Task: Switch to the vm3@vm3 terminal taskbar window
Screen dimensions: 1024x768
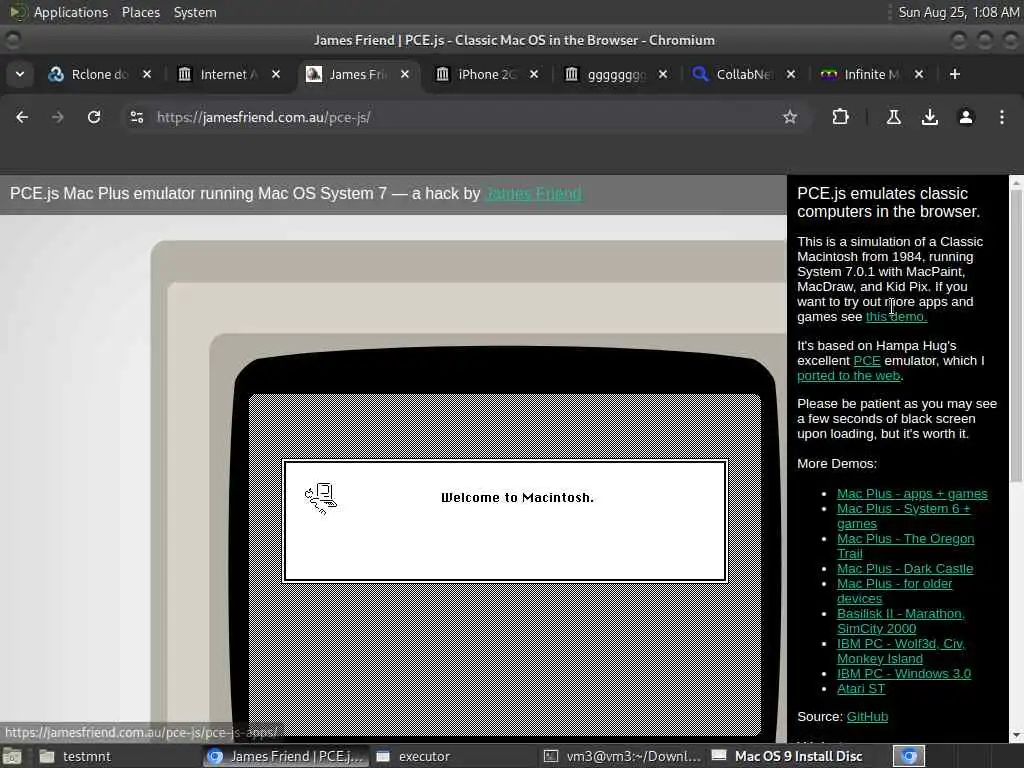Action: click(x=622, y=756)
